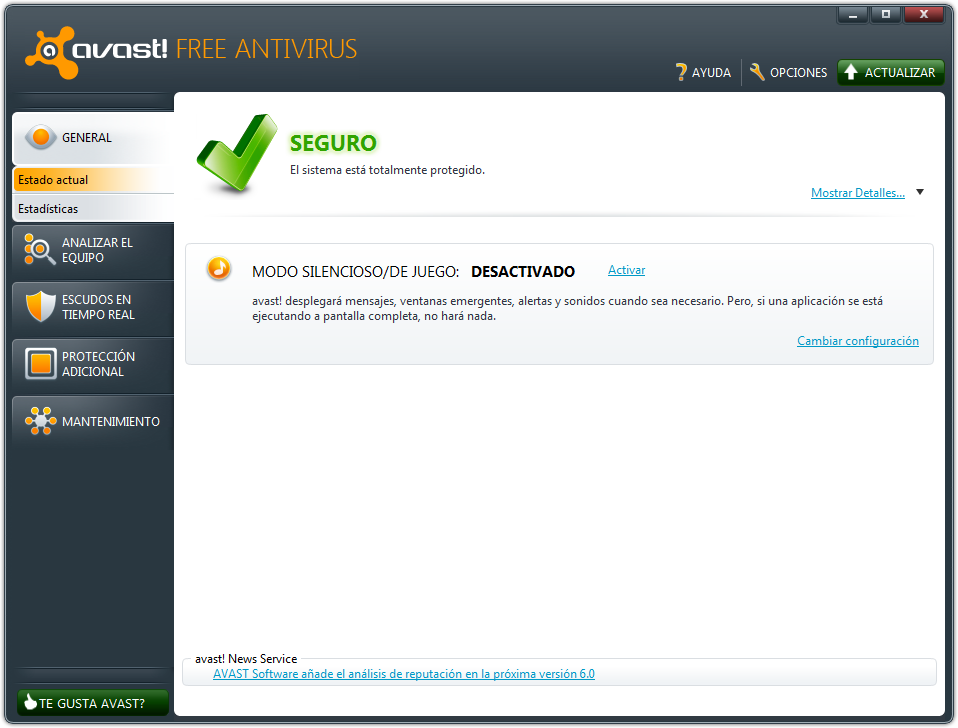Click the green Actualizar button
The width and height of the screenshot is (958, 728).
point(891,73)
